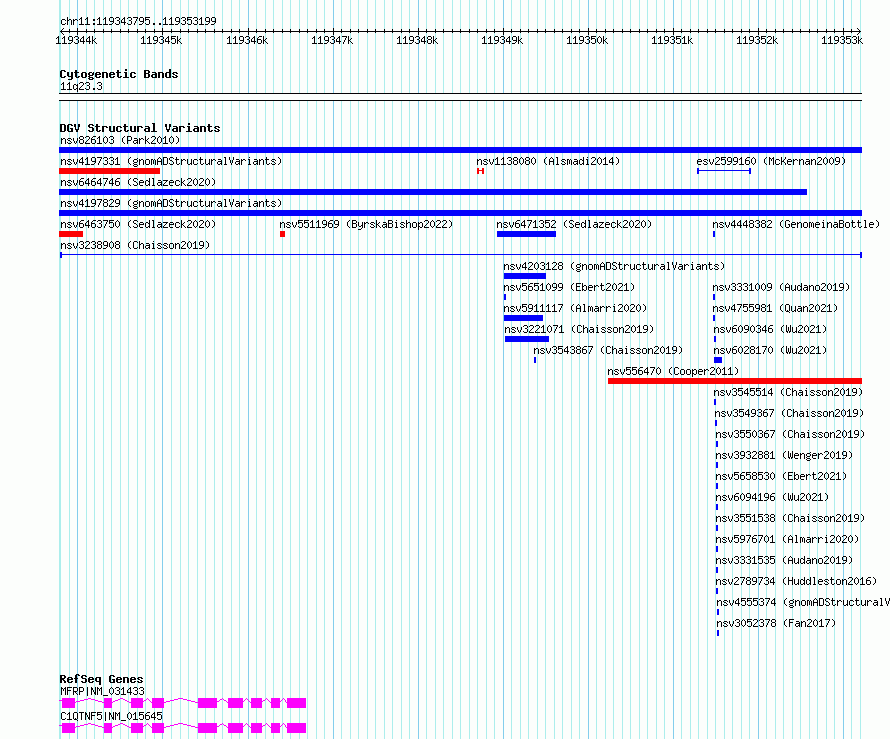Click the Cytogenetic Bands track title
Viewport: 890px width, 739px height.
click(x=119, y=74)
